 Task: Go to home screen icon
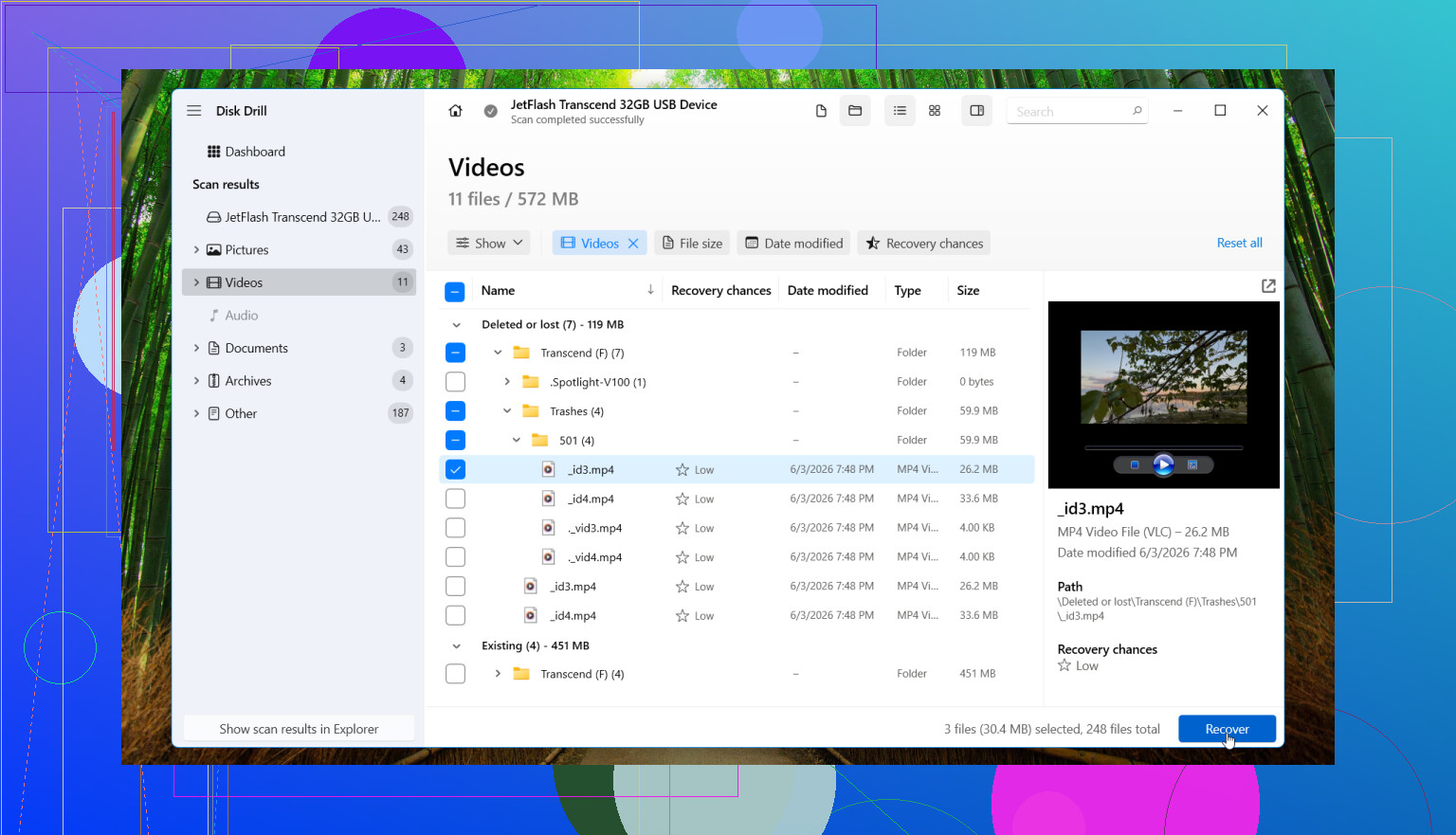tap(455, 111)
